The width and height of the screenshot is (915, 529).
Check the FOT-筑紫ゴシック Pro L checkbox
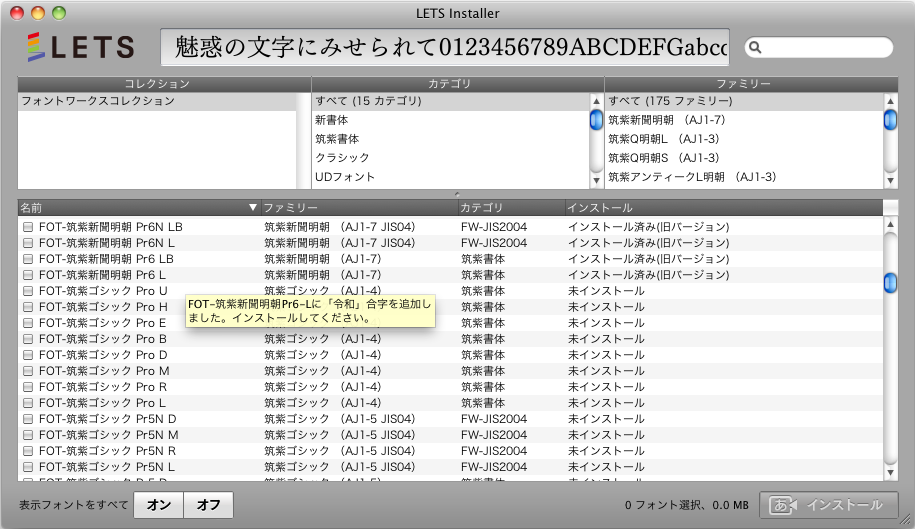pyautogui.click(x=28, y=403)
